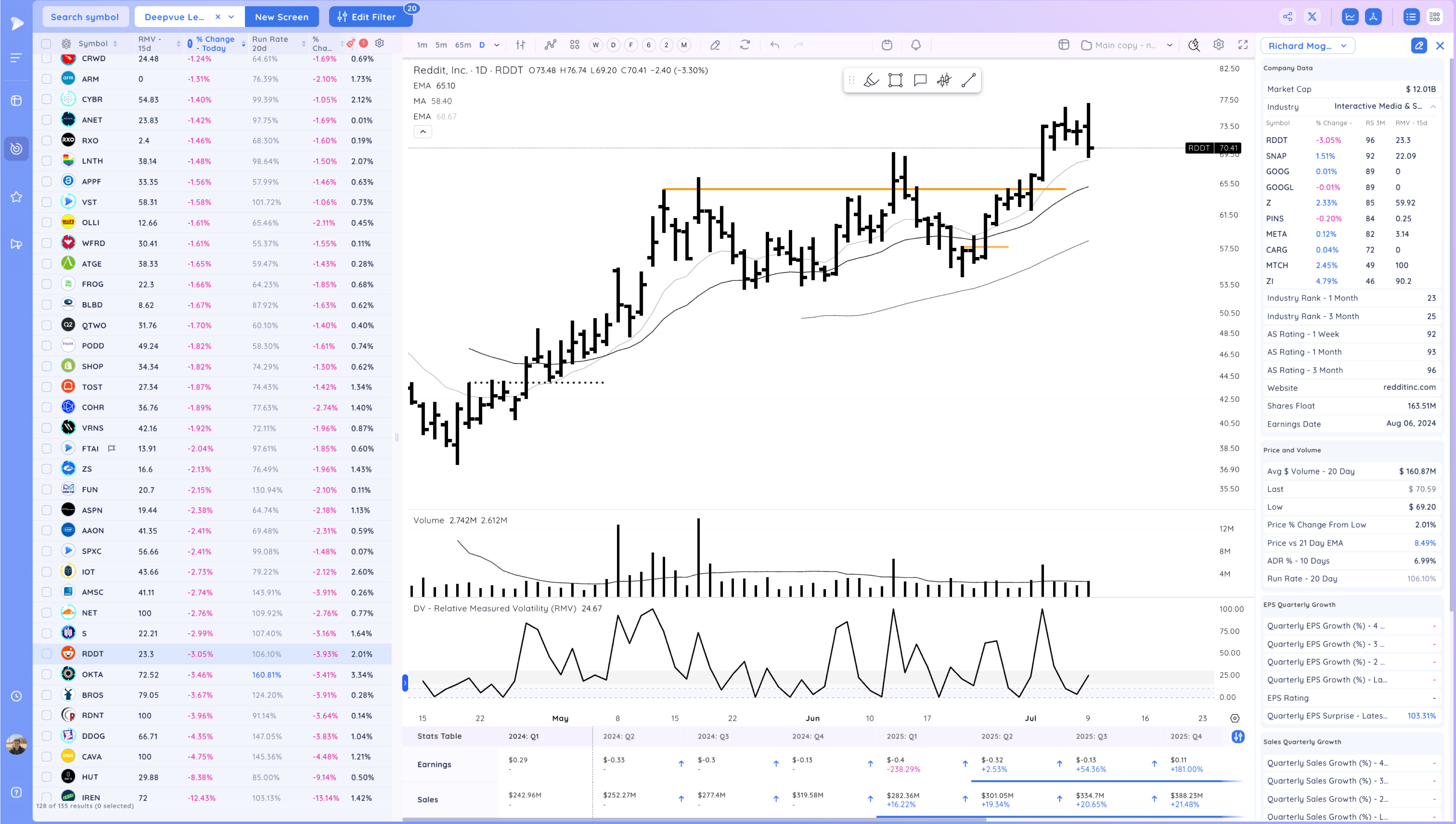Check the OKTA row checkbox

coord(46,674)
